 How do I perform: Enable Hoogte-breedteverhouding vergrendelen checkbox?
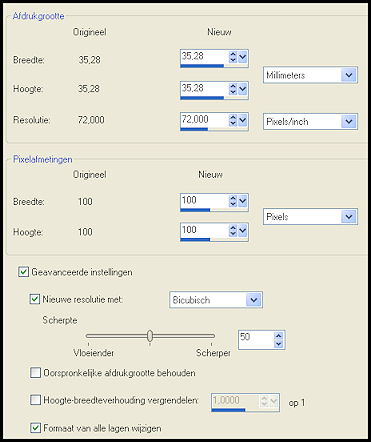(35, 399)
